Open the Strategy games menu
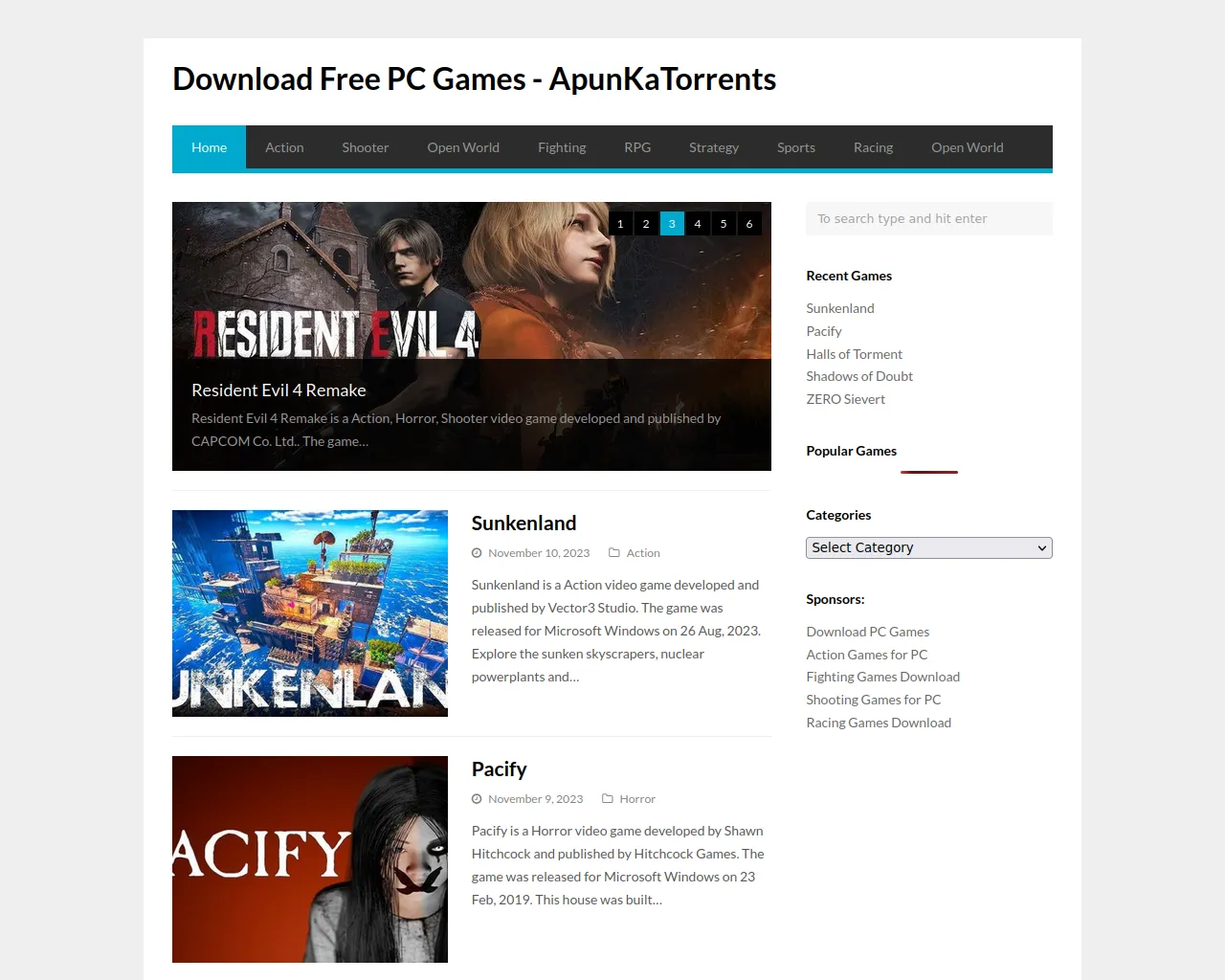The image size is (1225, 980). [714, 147]
